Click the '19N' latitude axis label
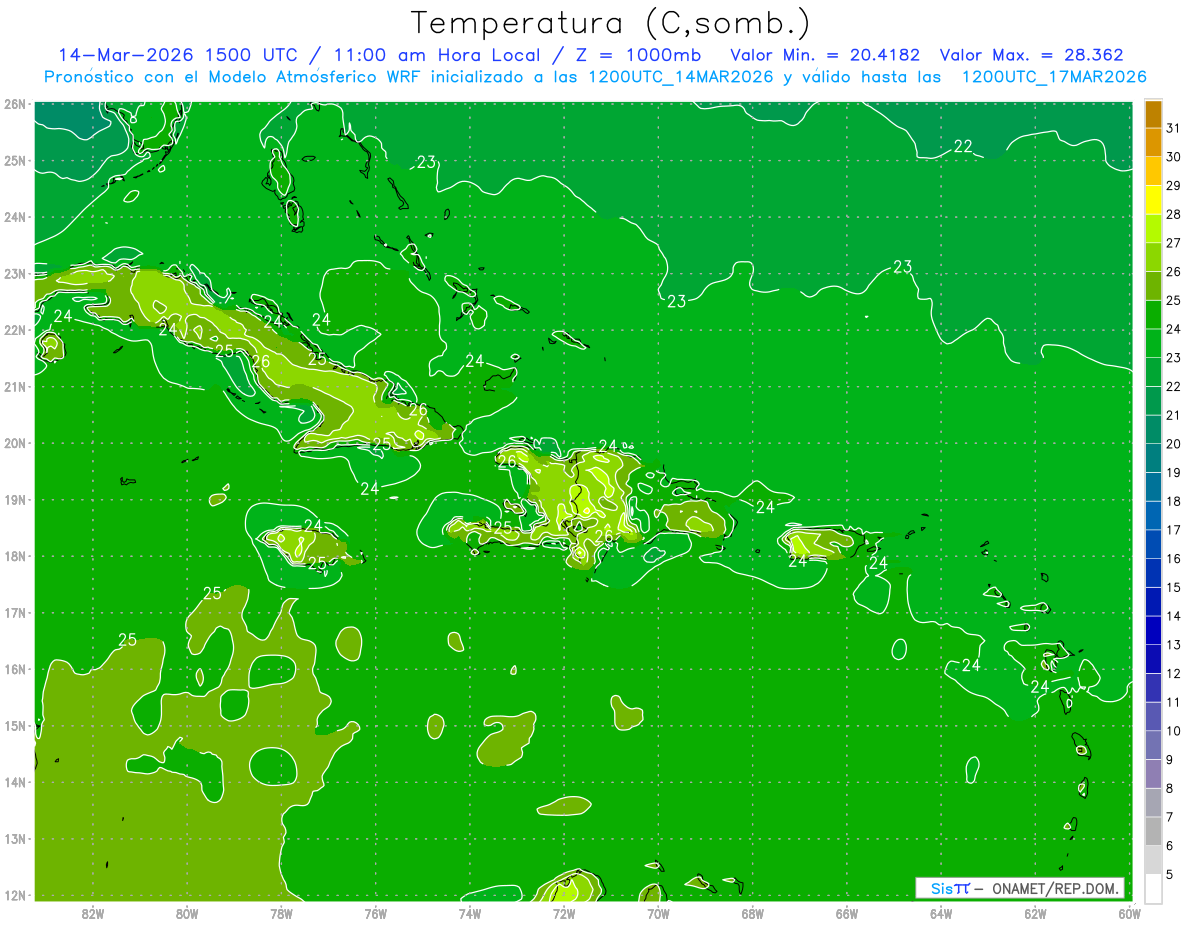The width and height of the screenshot is (1200, 927). point(15,499)
